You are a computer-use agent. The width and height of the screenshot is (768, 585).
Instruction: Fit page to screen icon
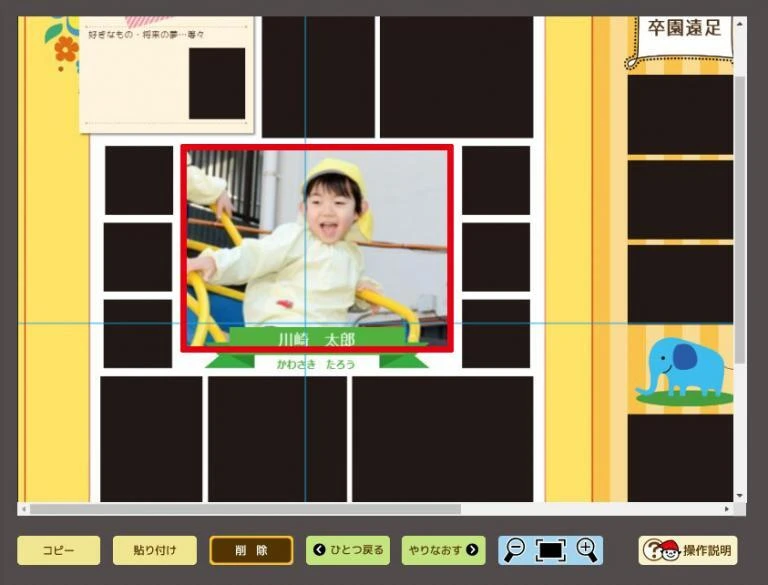coord(551,550)
